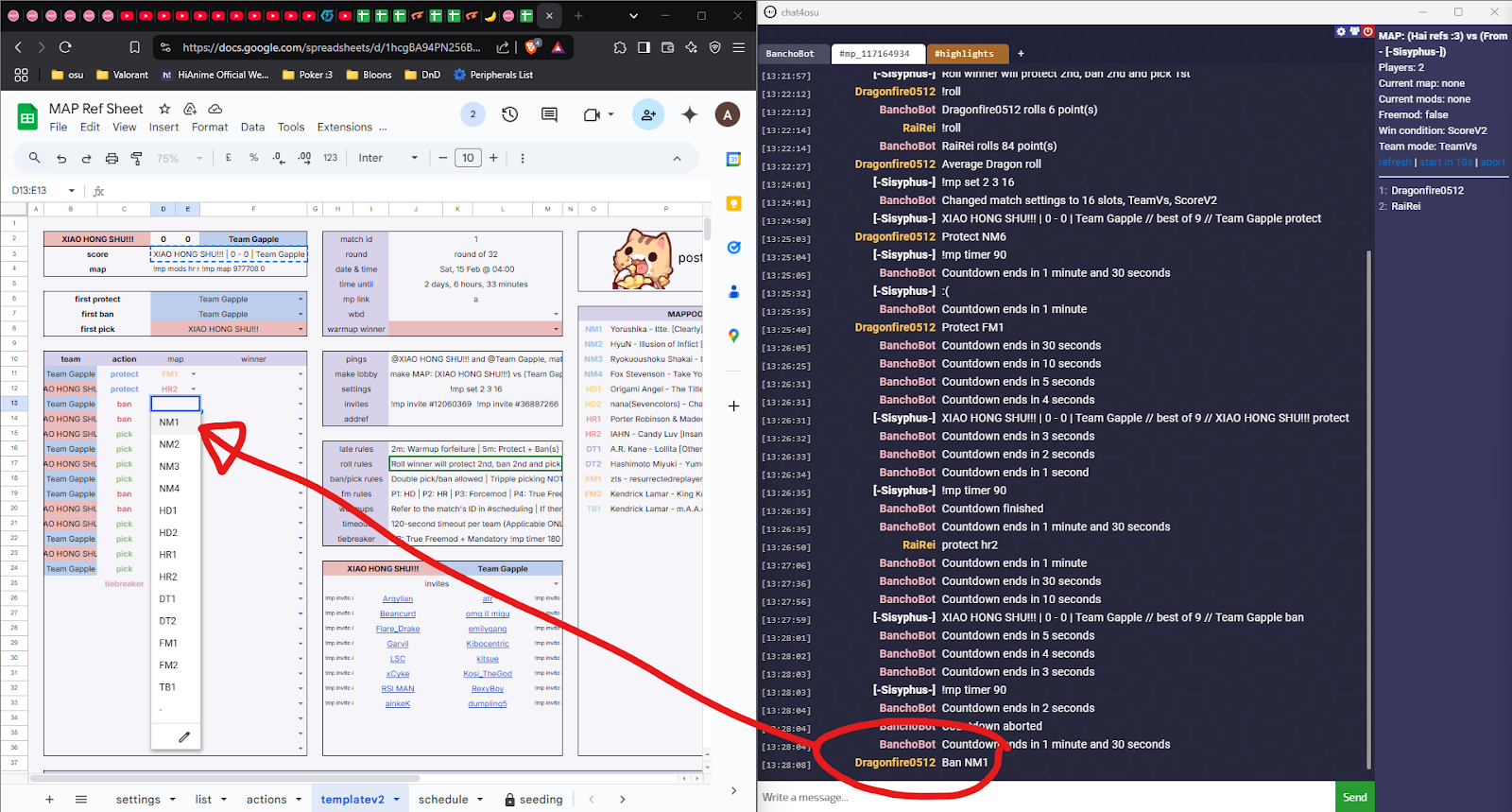Open Google Calendar side panel icon
The height and width of the screenshot is (812, 1512).
733,160
